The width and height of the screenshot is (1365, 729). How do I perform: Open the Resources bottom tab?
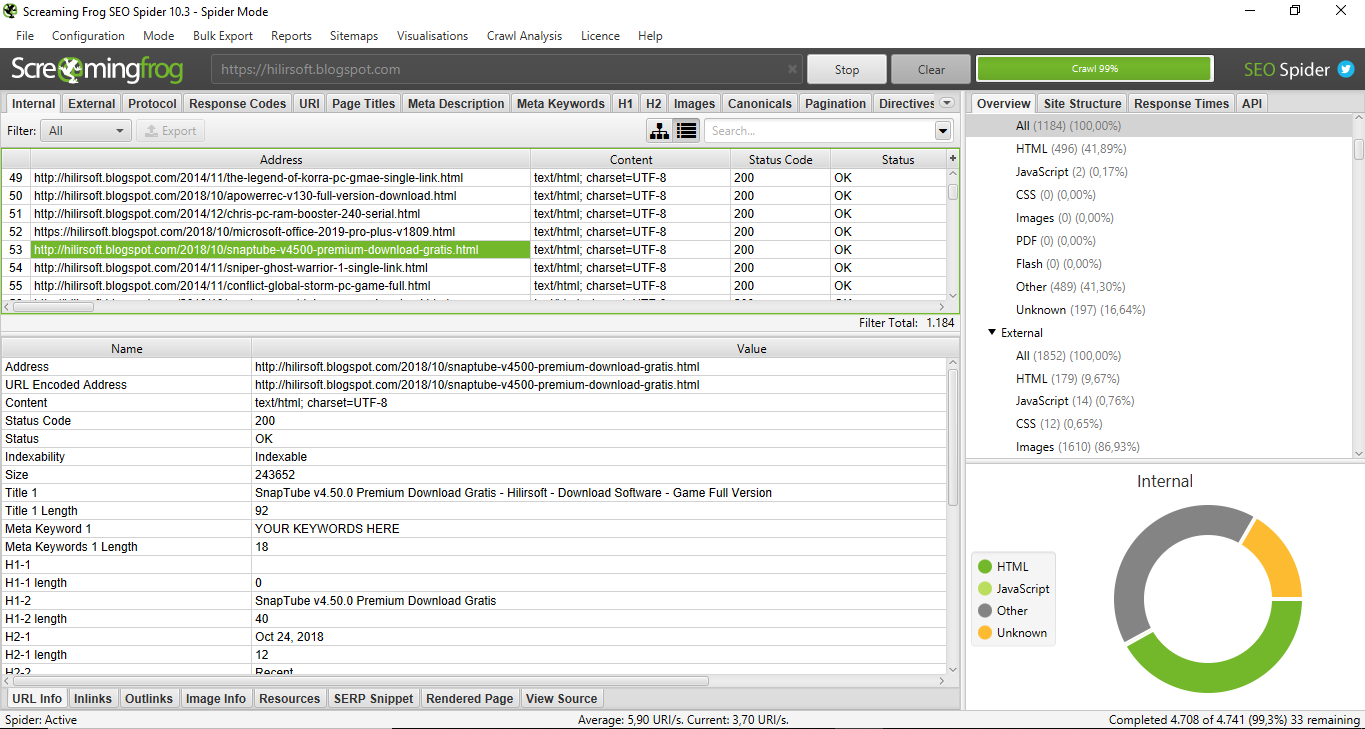pos(290,698)
